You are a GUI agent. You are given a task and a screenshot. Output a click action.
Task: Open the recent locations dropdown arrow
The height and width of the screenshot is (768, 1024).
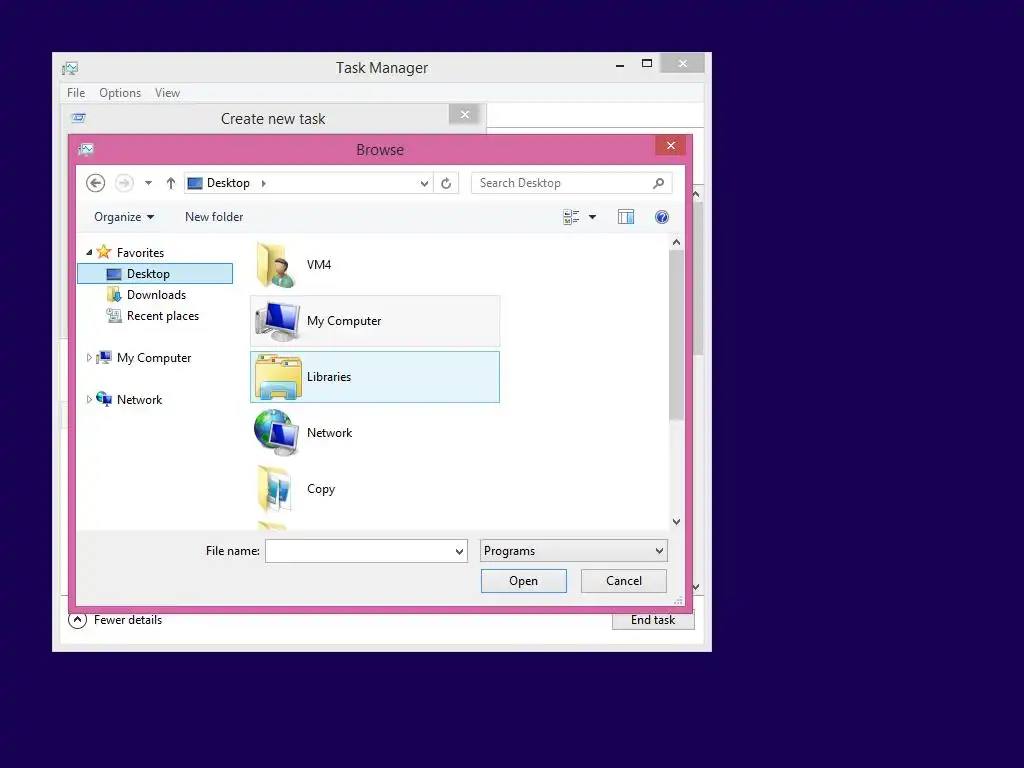pyautogui.click(x=149, y=184)
